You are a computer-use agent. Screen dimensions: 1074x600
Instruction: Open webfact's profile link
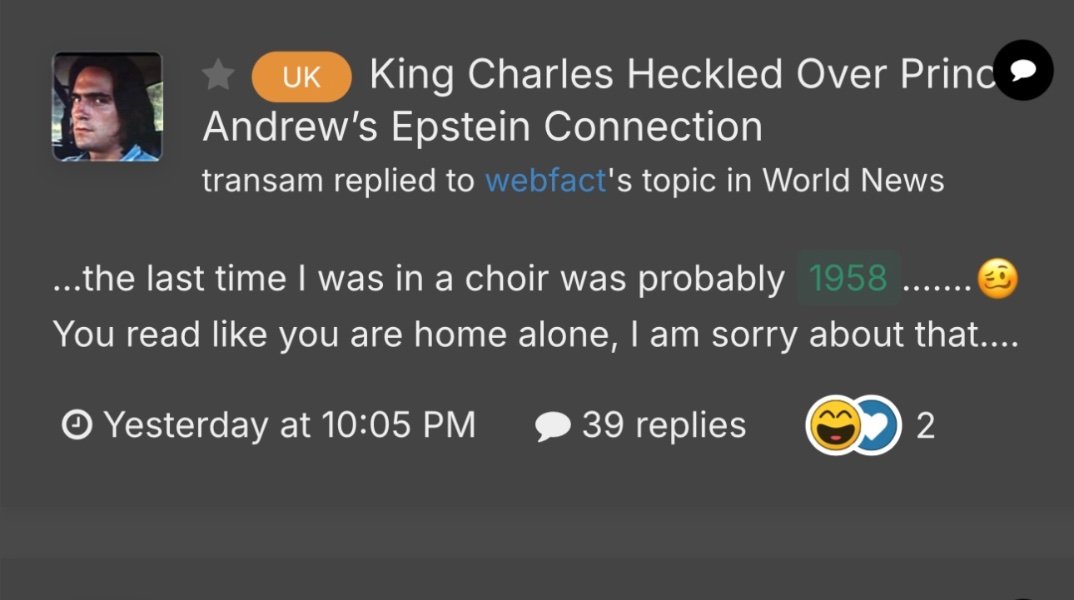(545, 181)
